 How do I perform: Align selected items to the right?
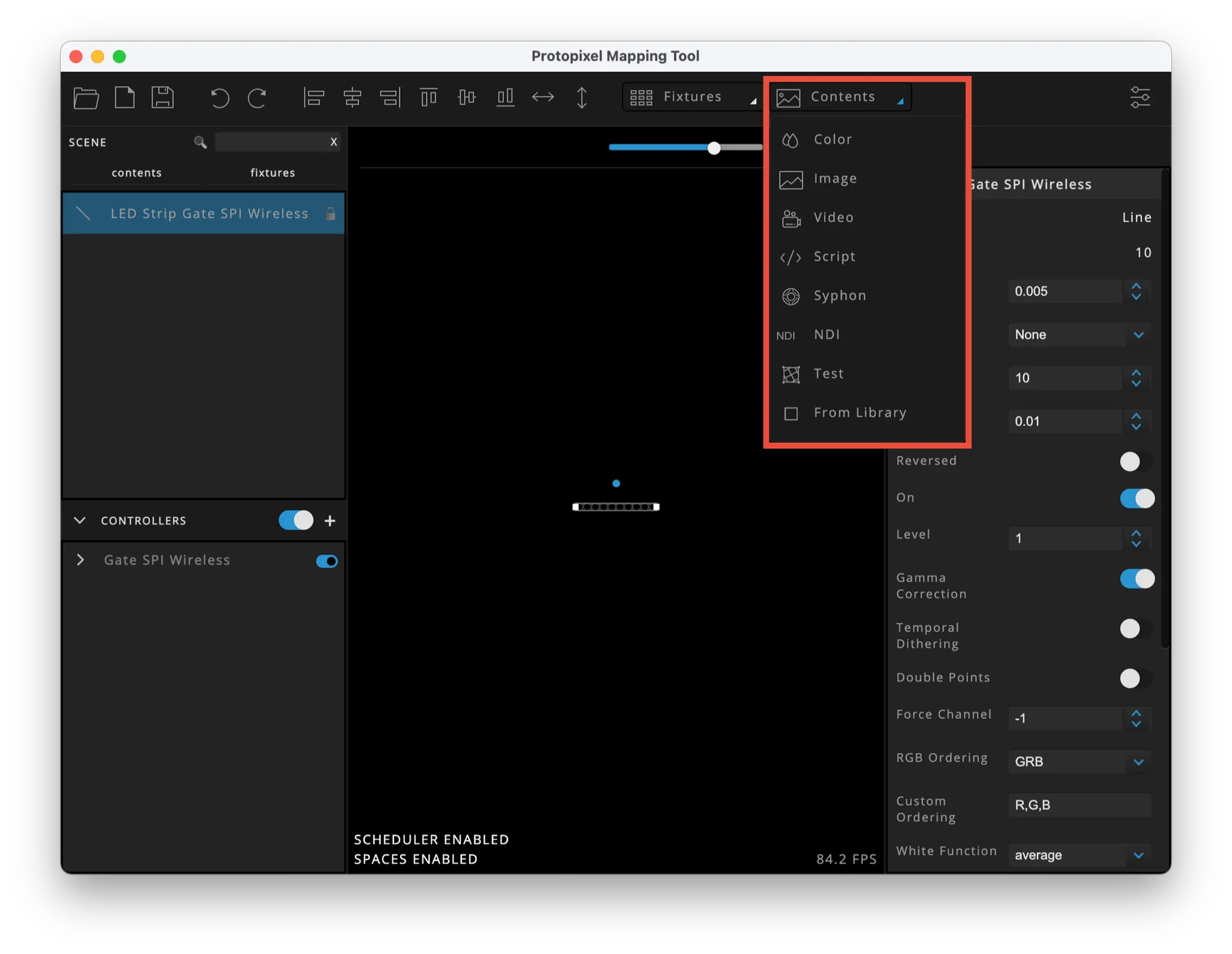click(390, 97)
